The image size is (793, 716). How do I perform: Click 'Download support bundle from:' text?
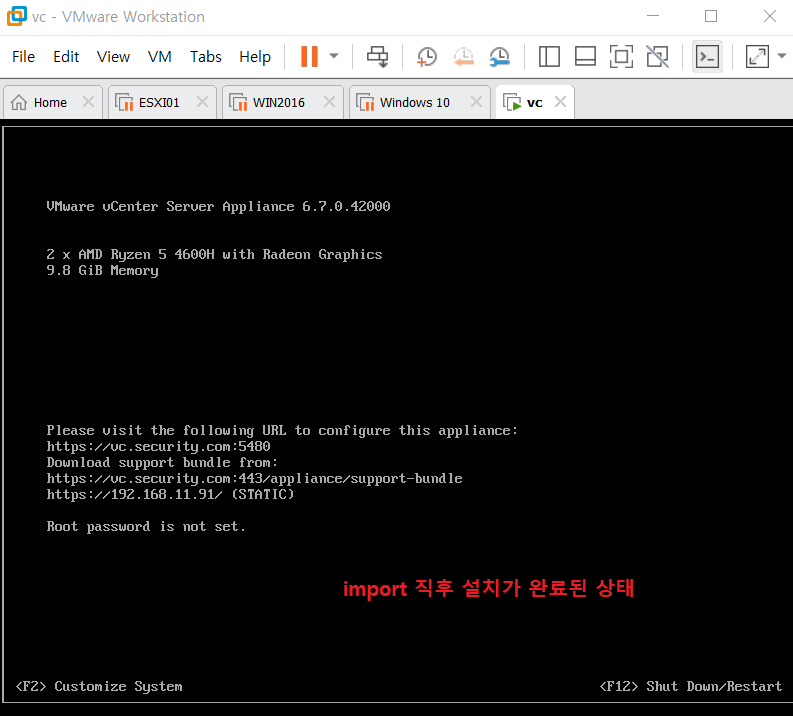pos(162,462)
